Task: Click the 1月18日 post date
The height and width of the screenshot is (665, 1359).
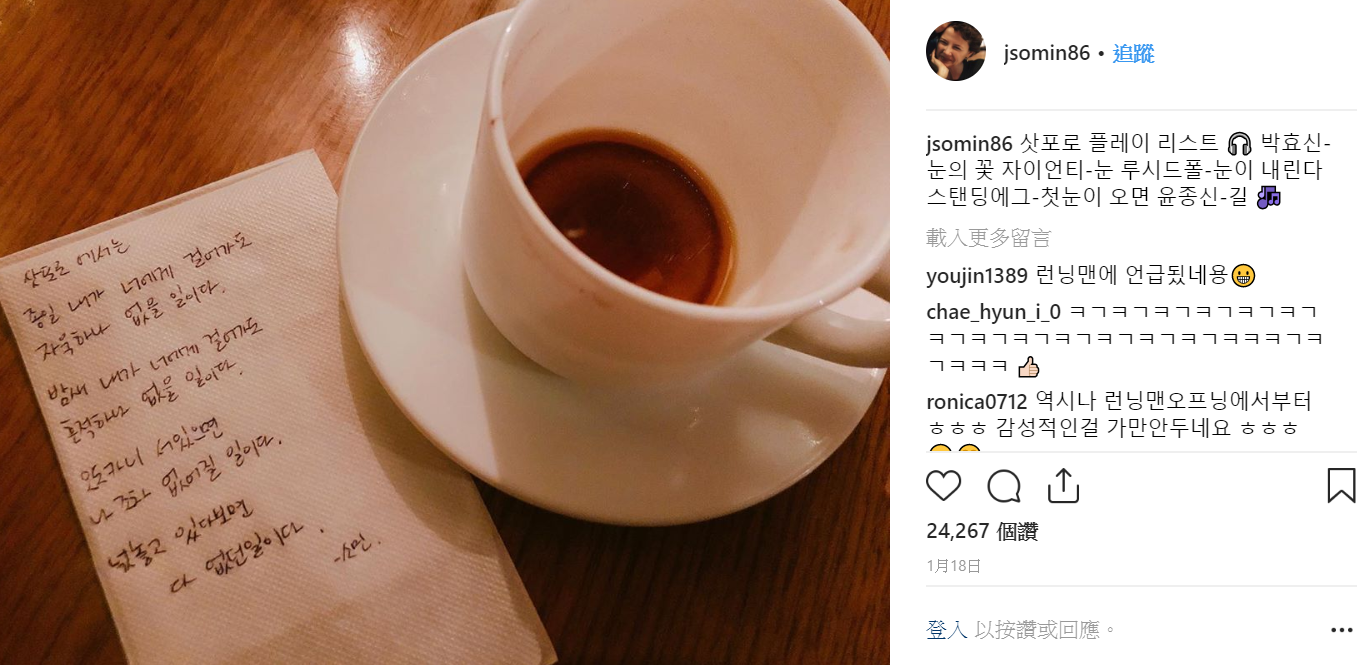Action: [953, 565]
